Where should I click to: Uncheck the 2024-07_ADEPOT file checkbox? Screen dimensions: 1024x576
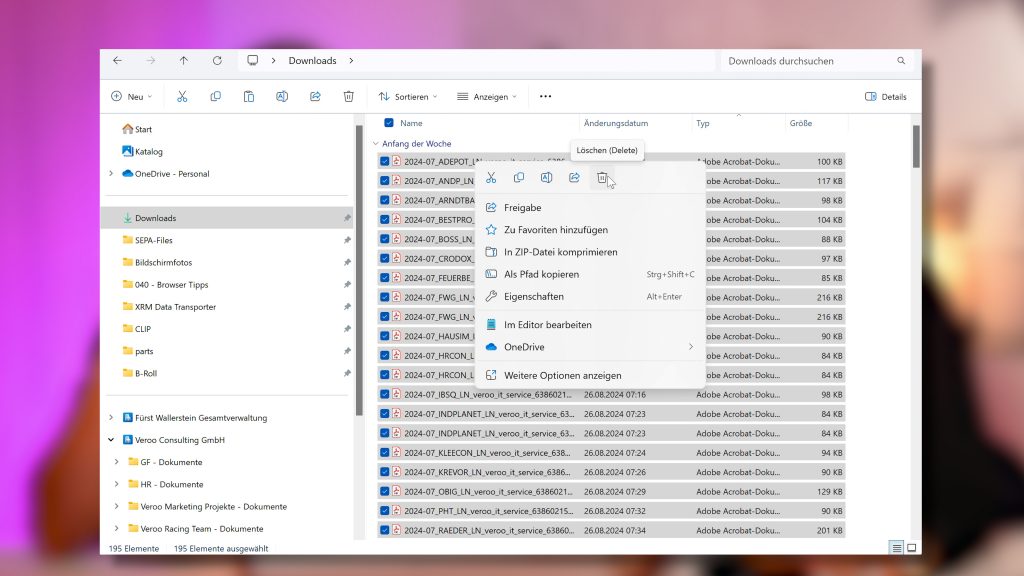click(387, 161)
